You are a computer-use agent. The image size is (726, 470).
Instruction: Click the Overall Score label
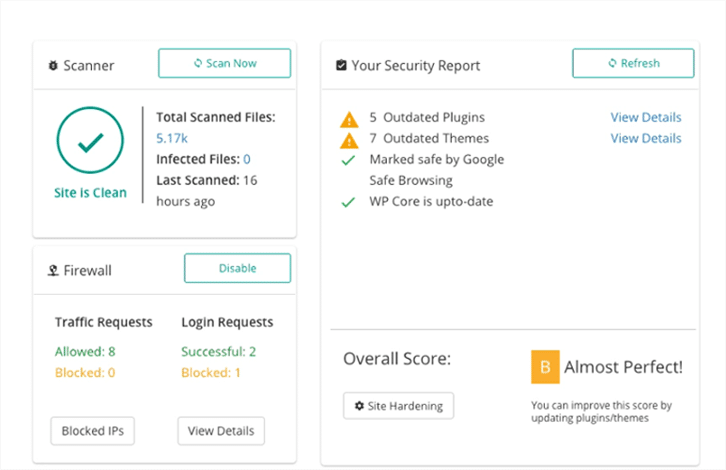pos(397,359)
